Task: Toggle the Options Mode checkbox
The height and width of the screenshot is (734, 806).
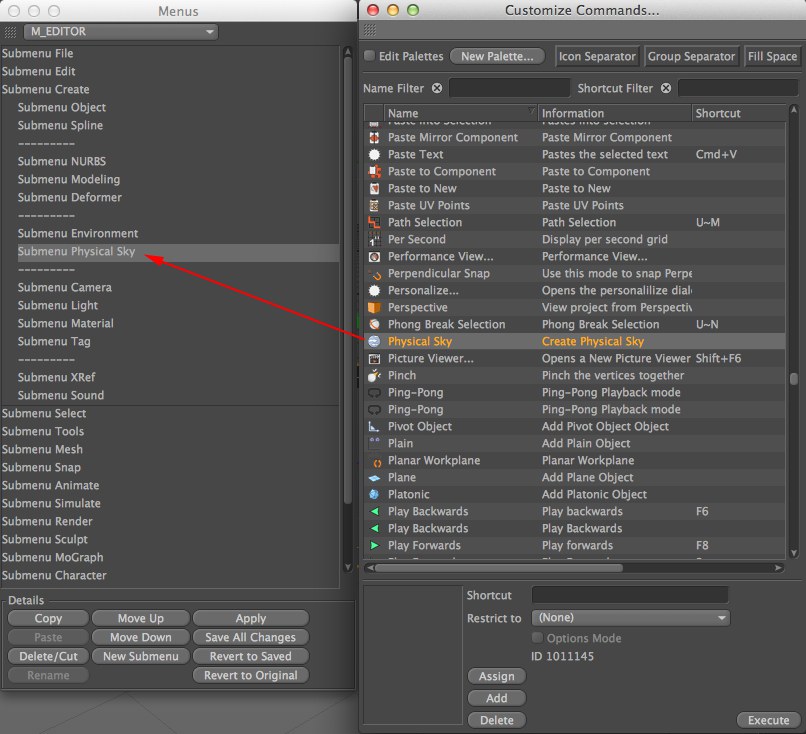Action: click(x=538, y=638)
